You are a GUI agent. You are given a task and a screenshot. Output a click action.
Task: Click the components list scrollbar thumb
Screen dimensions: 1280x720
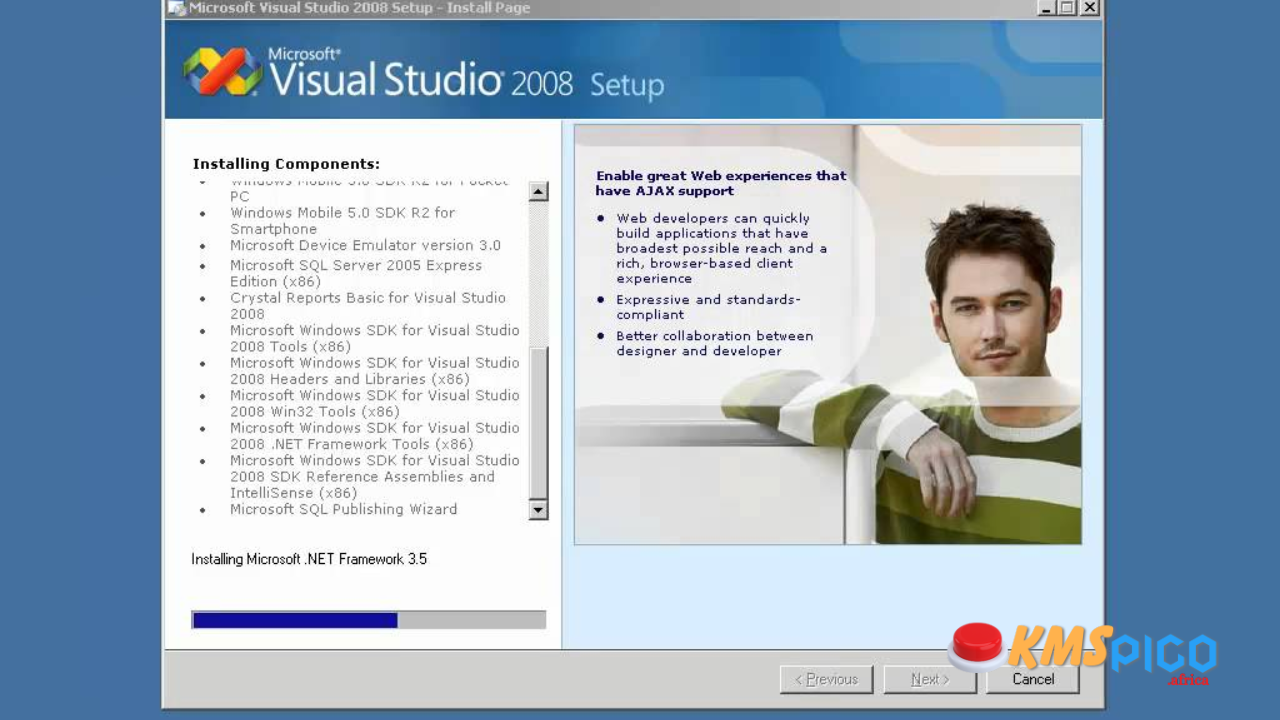(538, 422)
